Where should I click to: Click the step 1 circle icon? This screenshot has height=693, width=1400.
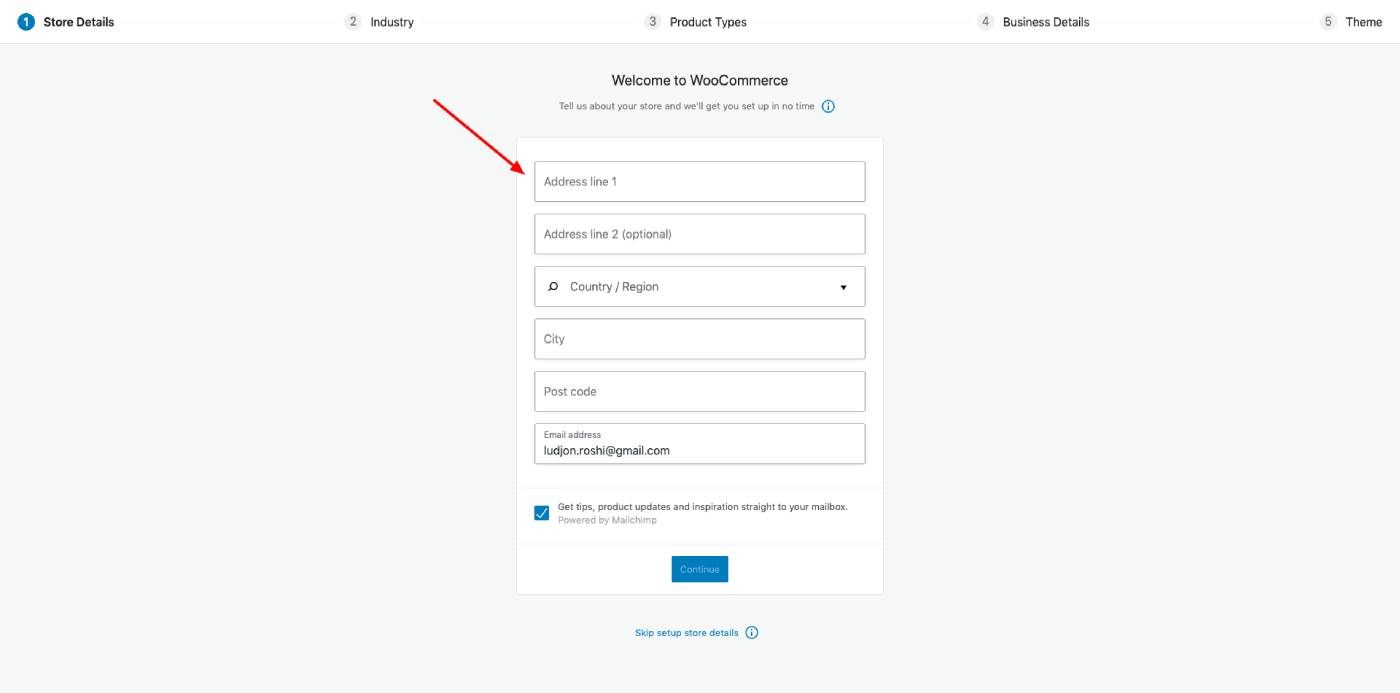(26, 22)
